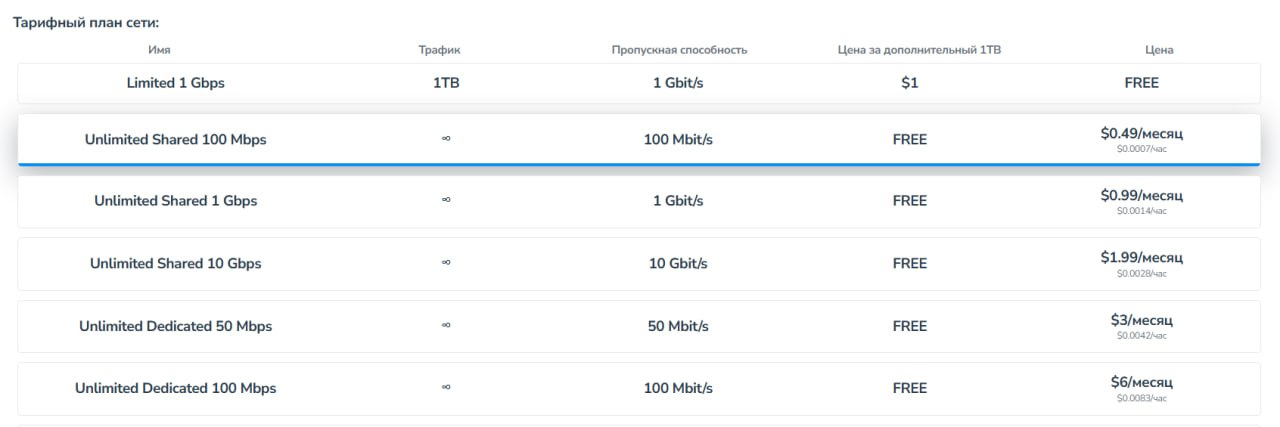Click the 1TB traffic value
The height and width of the screenshot is (427, 1280).
[x=446, y=83]
